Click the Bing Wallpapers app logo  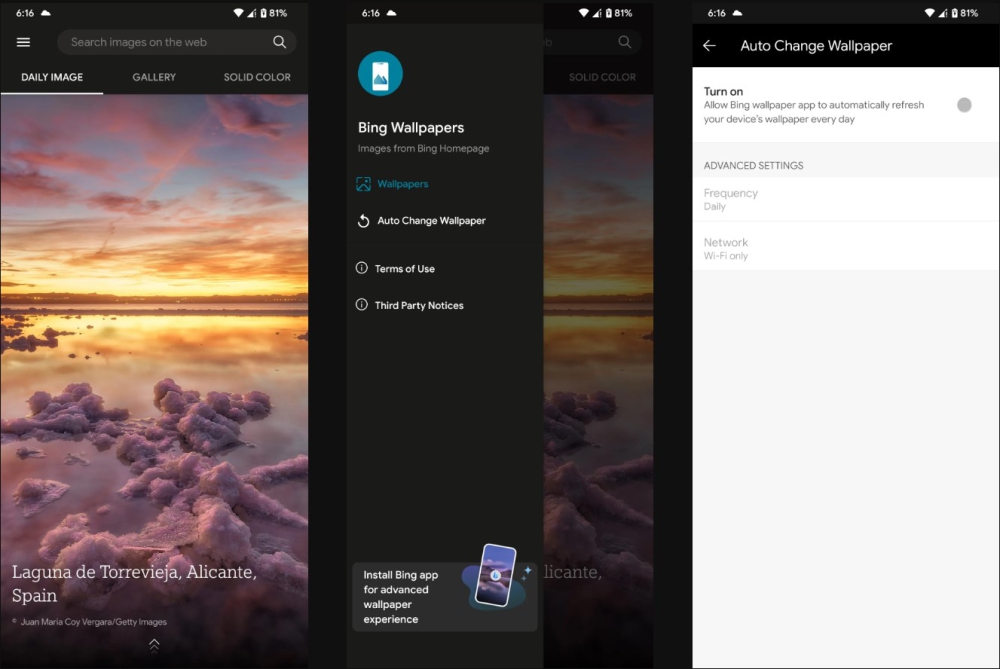point(380,74)
